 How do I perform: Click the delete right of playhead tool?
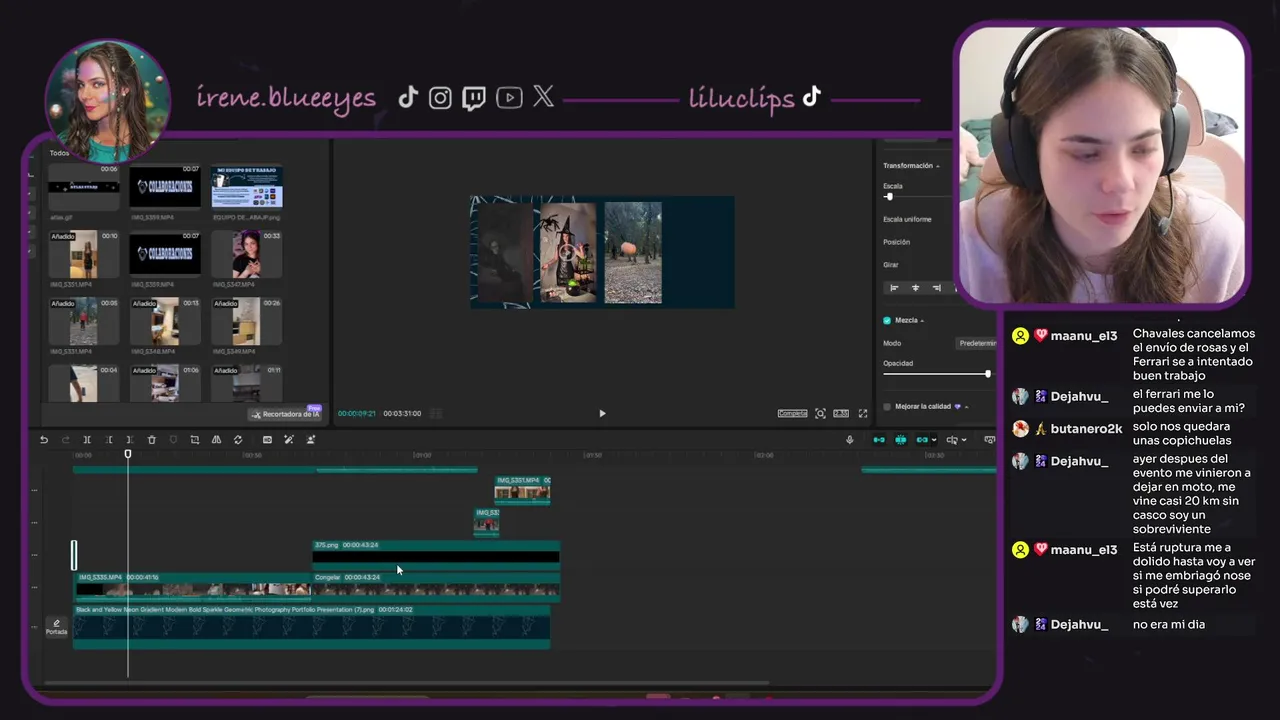(x=130, y=440)
